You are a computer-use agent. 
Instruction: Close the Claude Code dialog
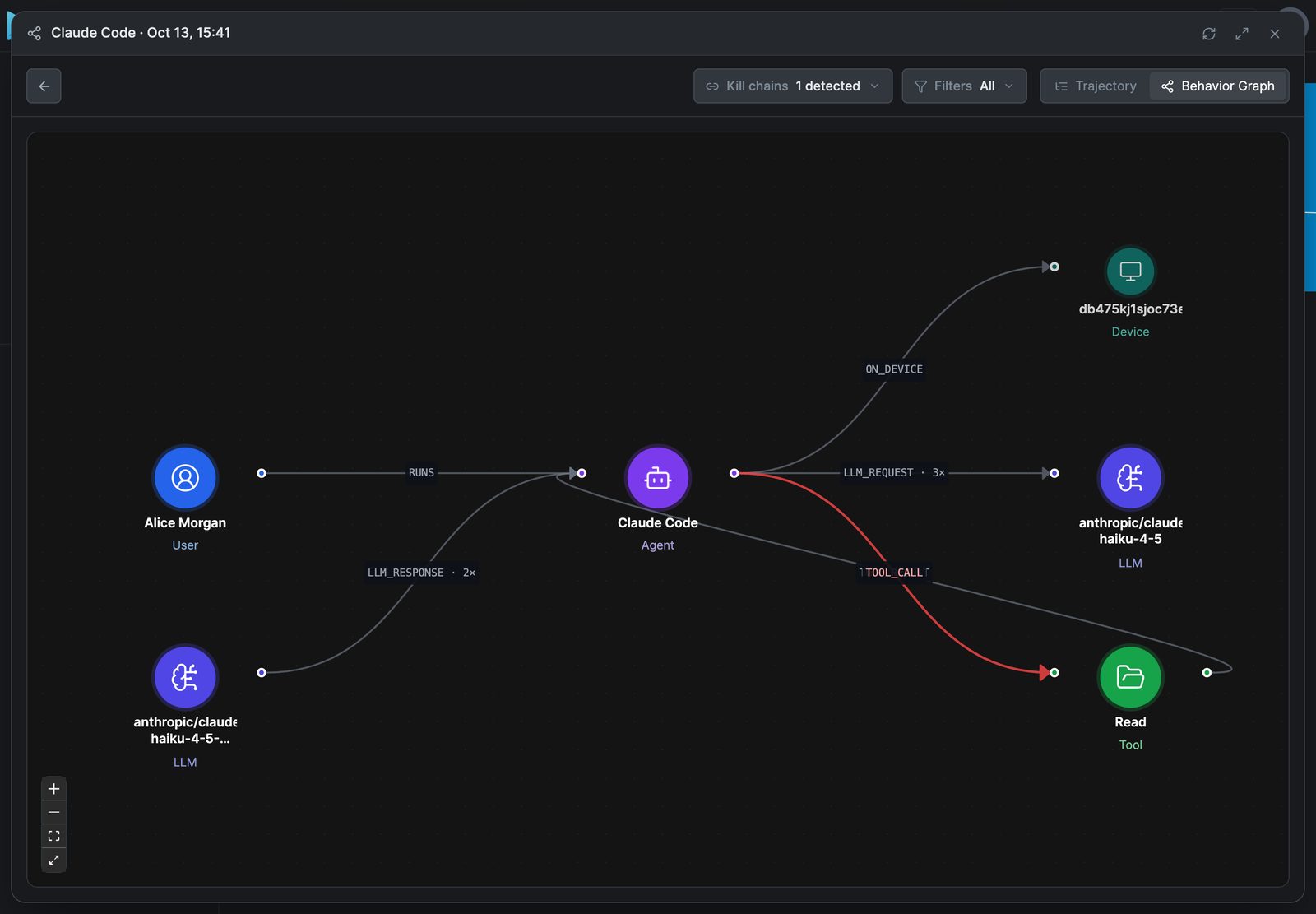pyautogui.click(x=1275, y=34)
